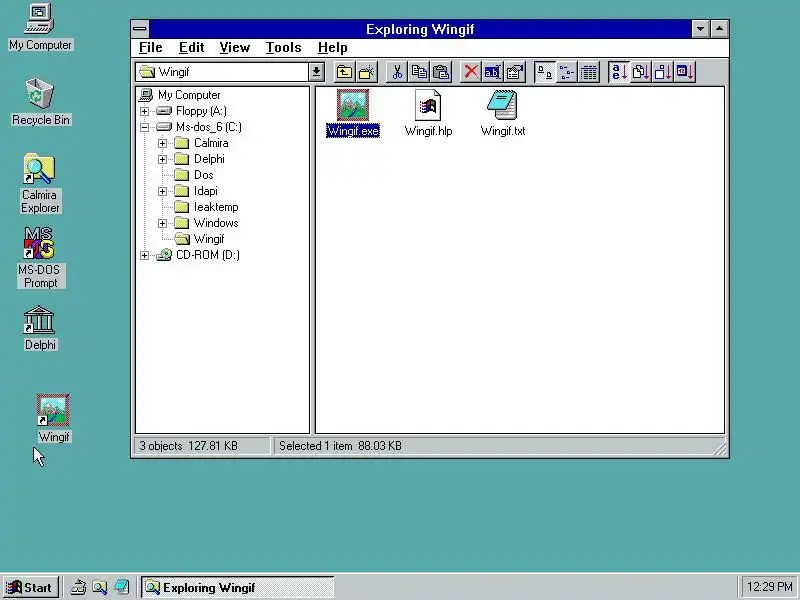Screen dimensions: 800x600
Task: Expand the Calmira folder node
Action: [162, 143]
